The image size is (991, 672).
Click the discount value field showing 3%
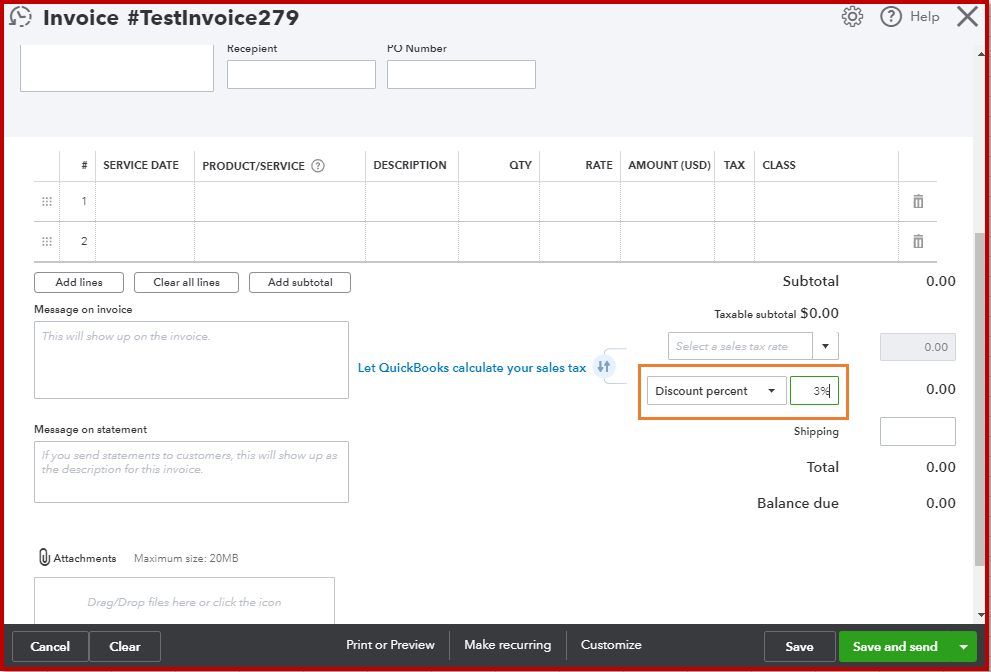coord(814,391)
